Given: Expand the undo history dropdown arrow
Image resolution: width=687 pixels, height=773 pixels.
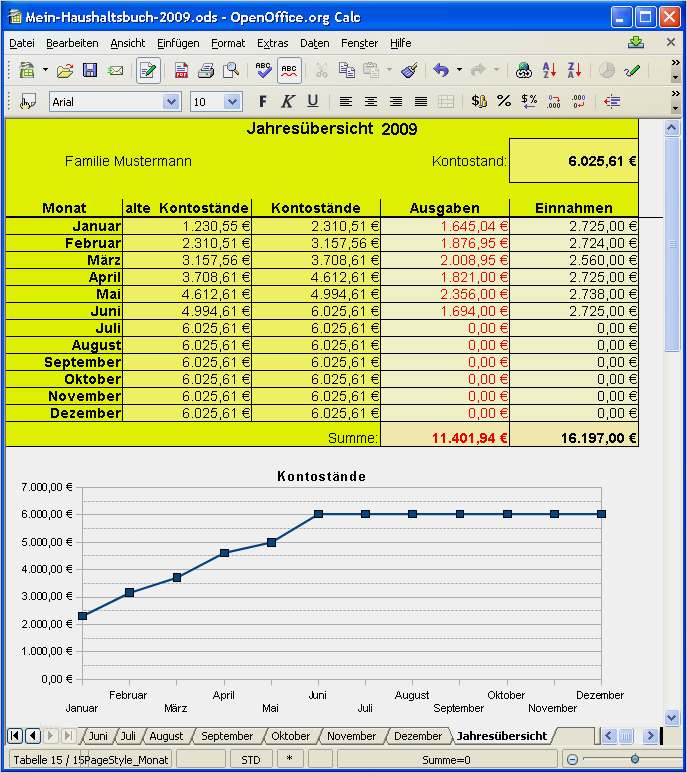Looking at the screenshot, I should tap(459, 71).
